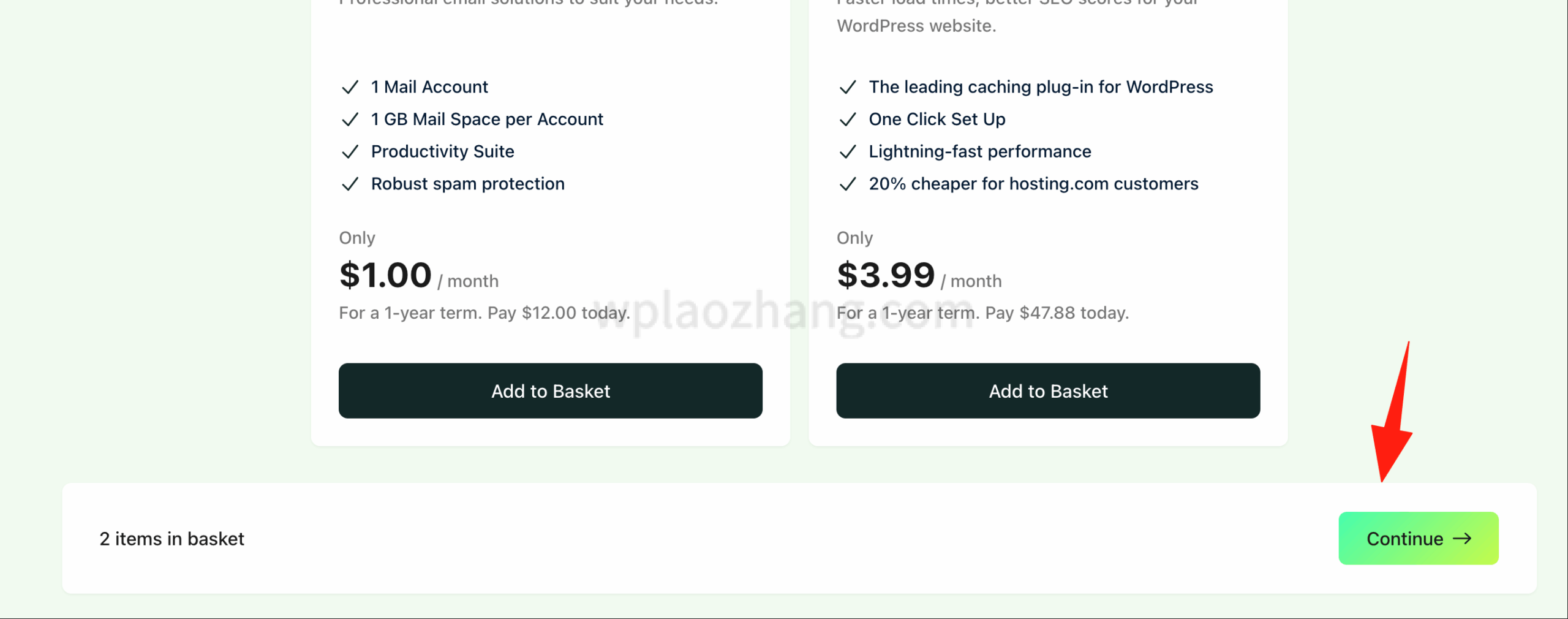Add the $3.99 WordPress caching plan to basket
This screenshot has height=619, width=1568.
(1048, 391)
